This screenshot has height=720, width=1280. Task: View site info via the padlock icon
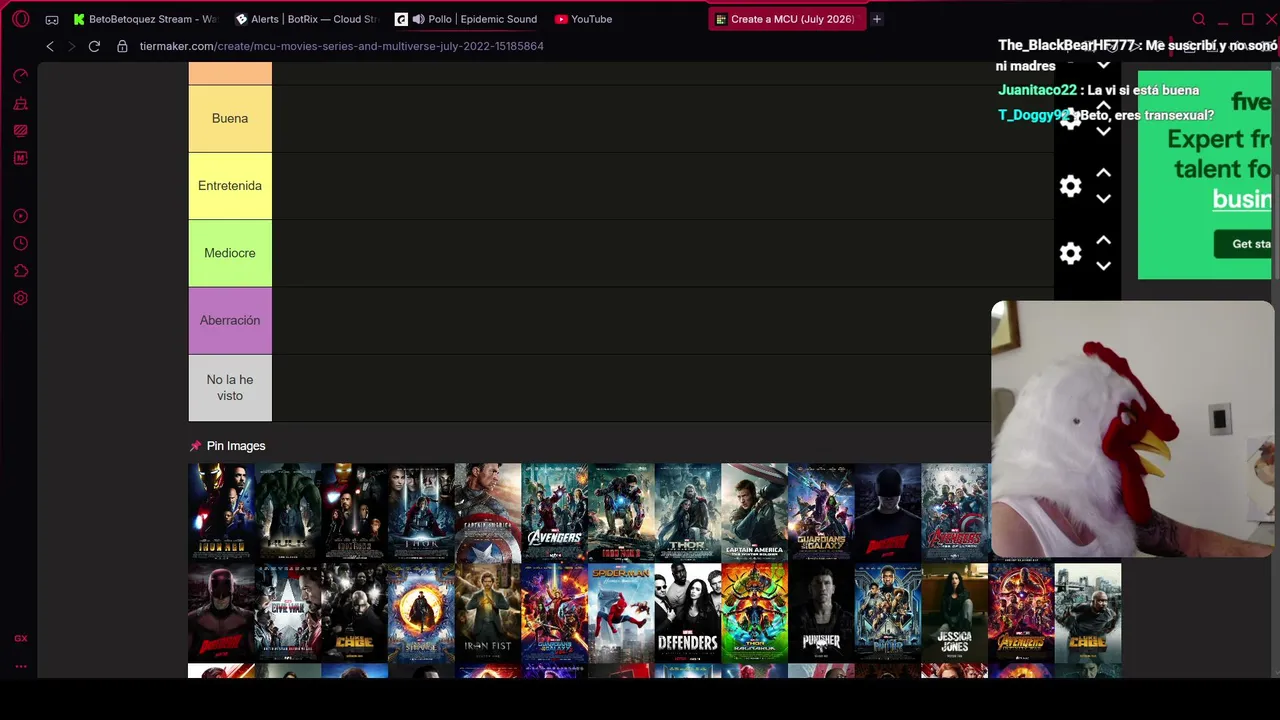pos(122,46)
